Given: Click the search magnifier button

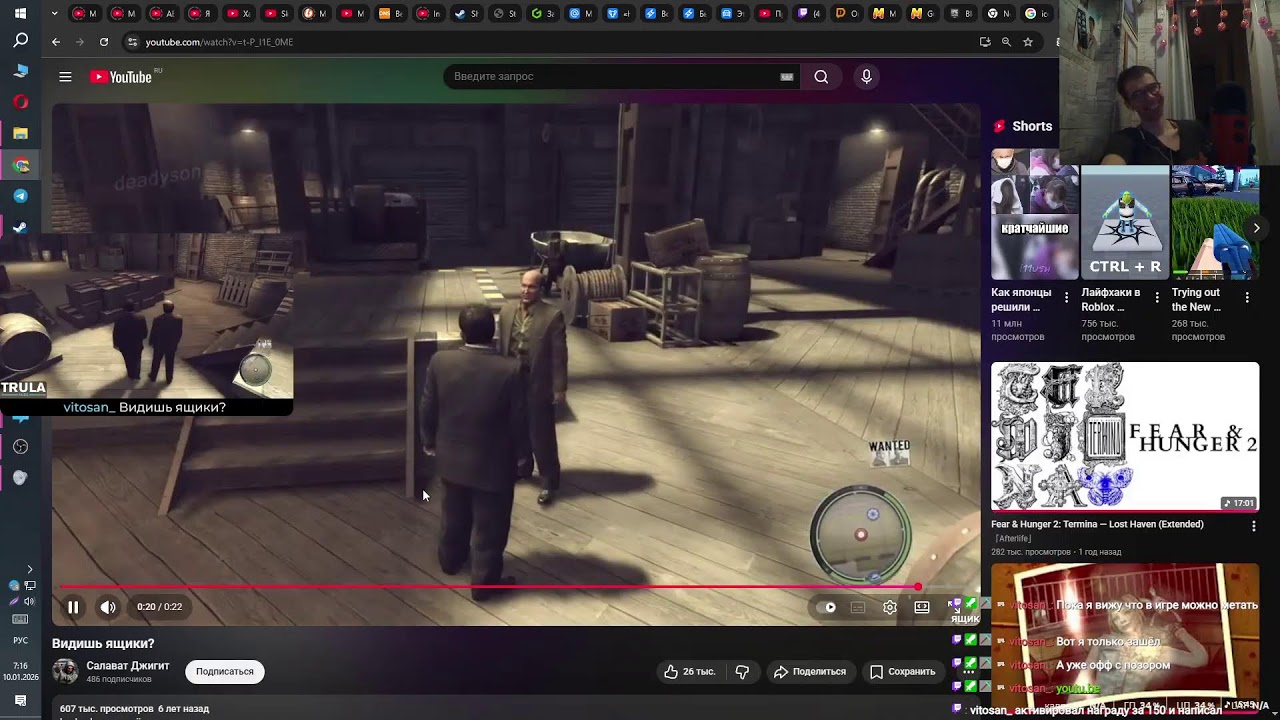Looking at the screenshot, I should (x=821, y=77).
